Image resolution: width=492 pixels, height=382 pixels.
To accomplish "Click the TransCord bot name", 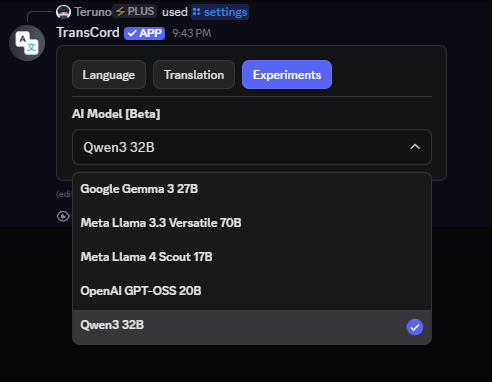I will [88, 32].
